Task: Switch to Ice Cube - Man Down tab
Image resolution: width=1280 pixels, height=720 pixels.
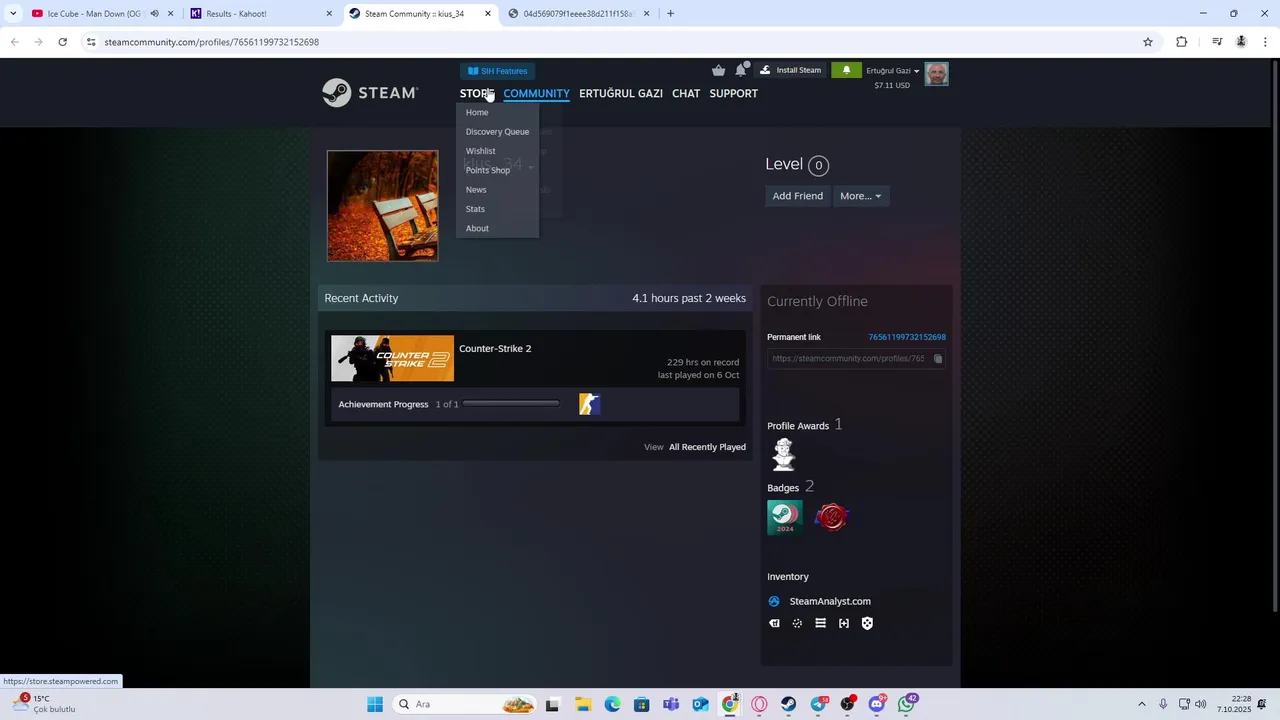Action: [100, 14]
